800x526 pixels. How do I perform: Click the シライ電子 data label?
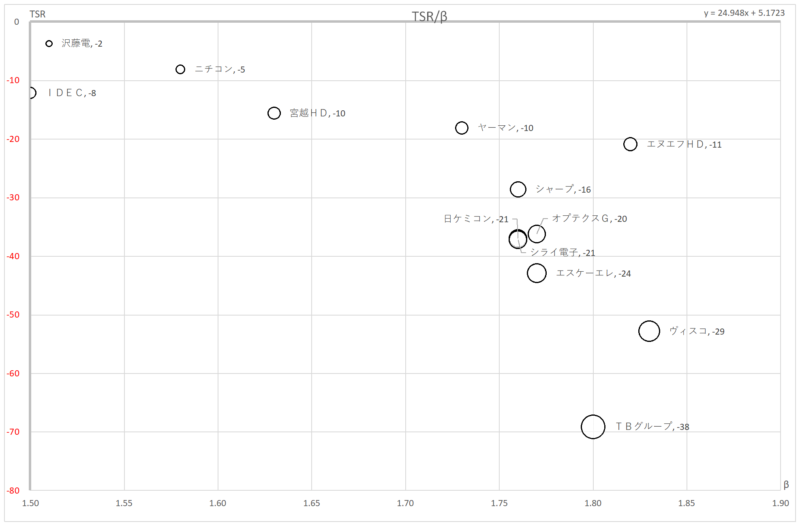[562, 253]
